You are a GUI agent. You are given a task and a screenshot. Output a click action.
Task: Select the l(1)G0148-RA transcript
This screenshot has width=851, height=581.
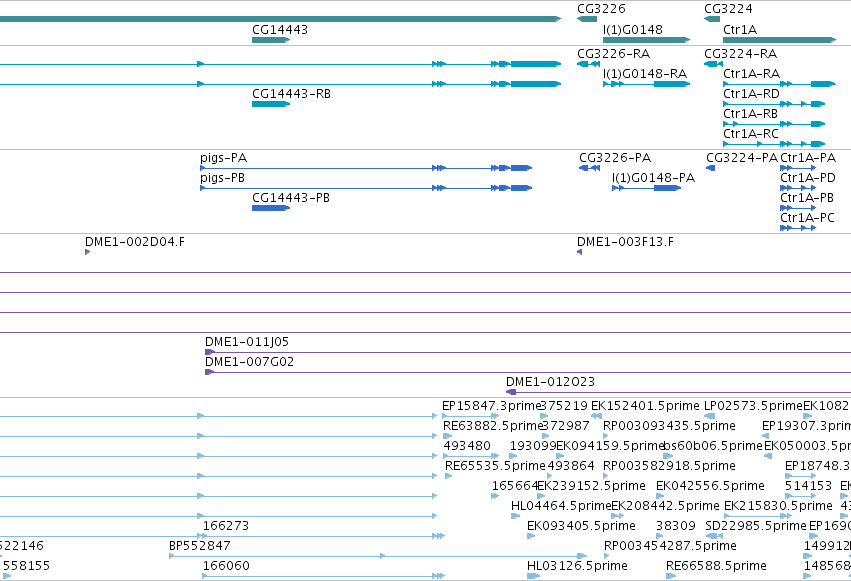646,84
